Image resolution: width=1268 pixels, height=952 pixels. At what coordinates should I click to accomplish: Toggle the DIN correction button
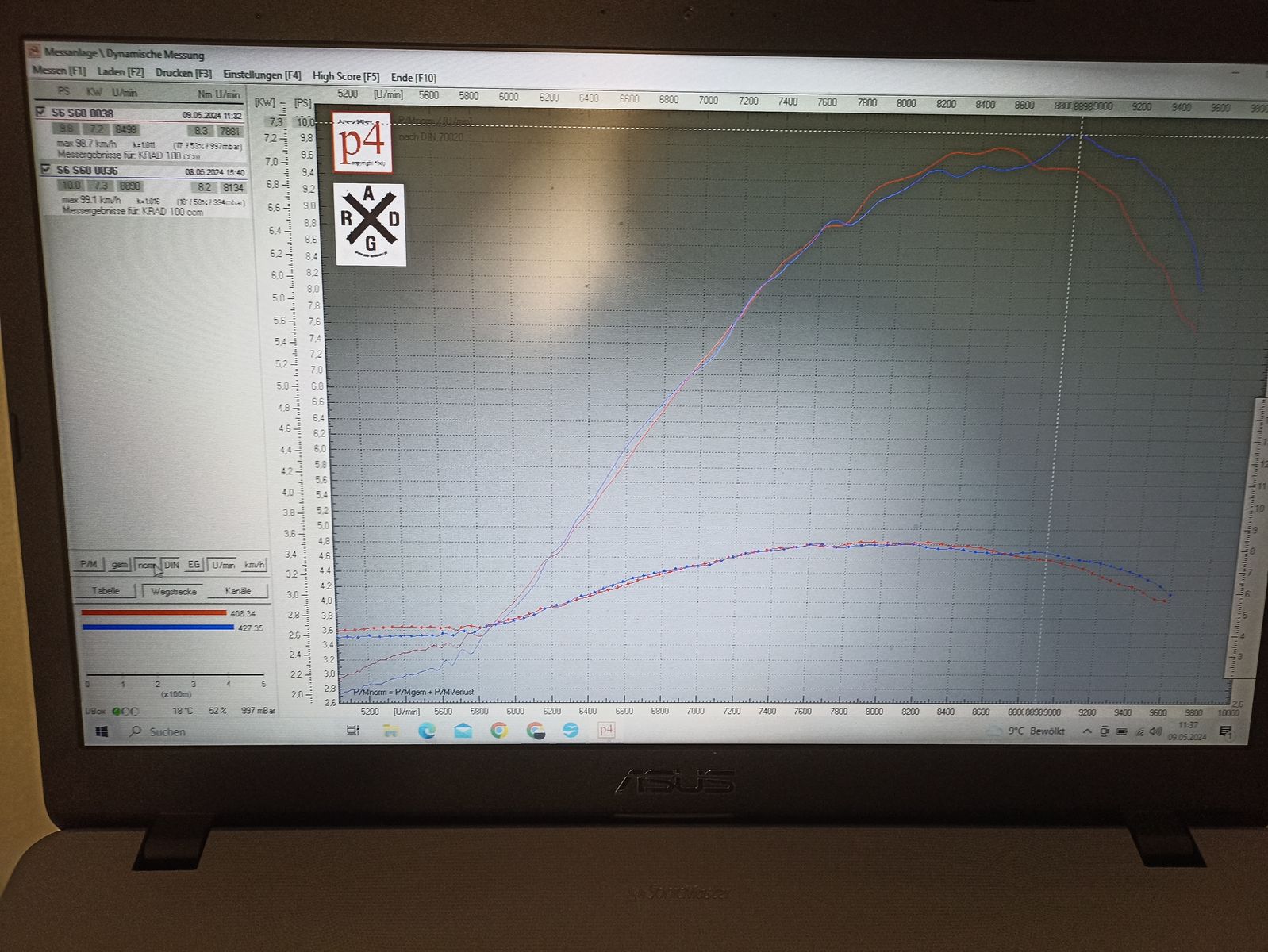tap(172, 565)
